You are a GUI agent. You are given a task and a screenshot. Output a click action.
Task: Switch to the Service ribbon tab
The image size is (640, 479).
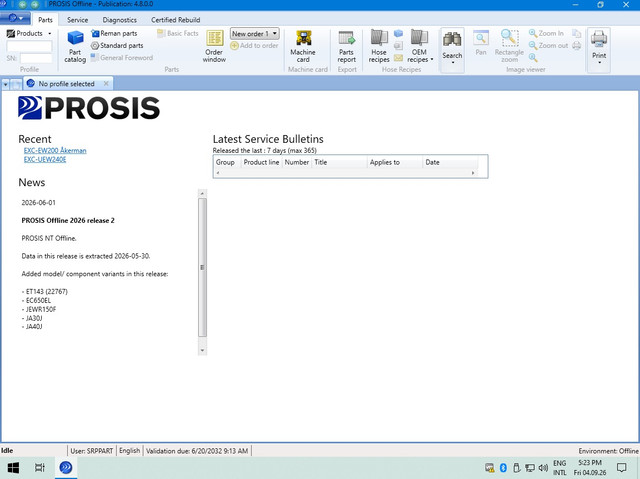tap(77, 20)
